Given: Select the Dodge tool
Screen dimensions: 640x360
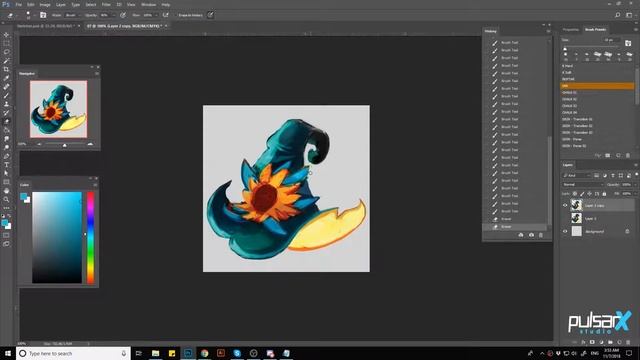Looking at the screenshot, I should (x=6, y=147).
